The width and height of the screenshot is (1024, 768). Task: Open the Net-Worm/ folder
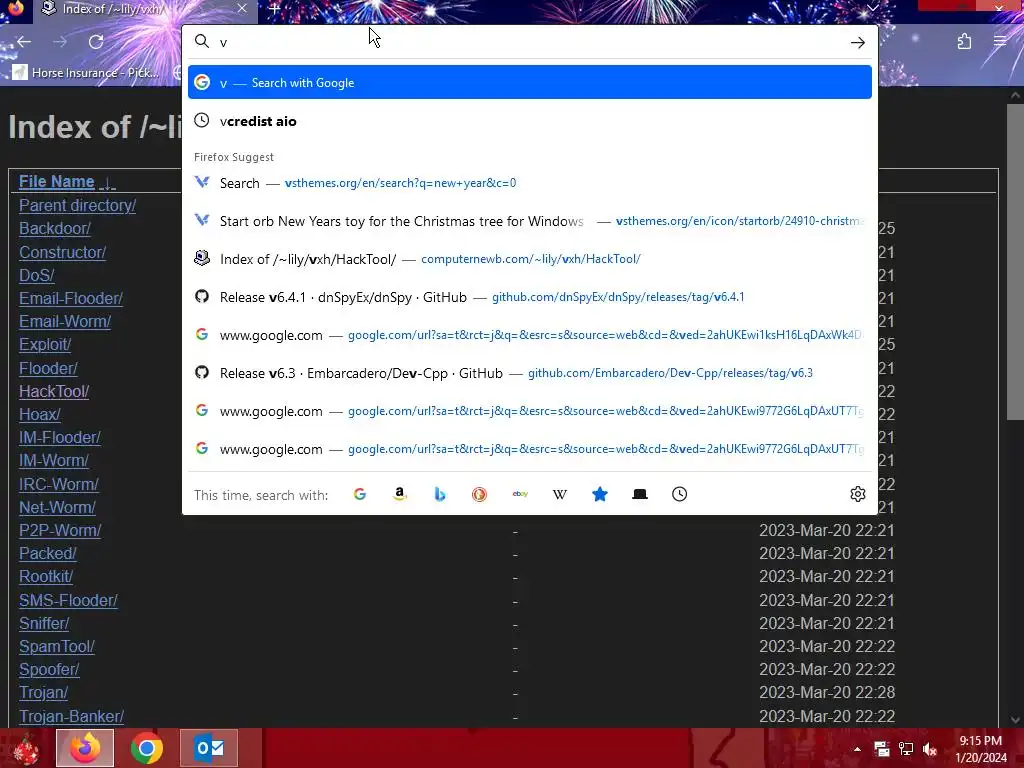(x=57, y=507)
